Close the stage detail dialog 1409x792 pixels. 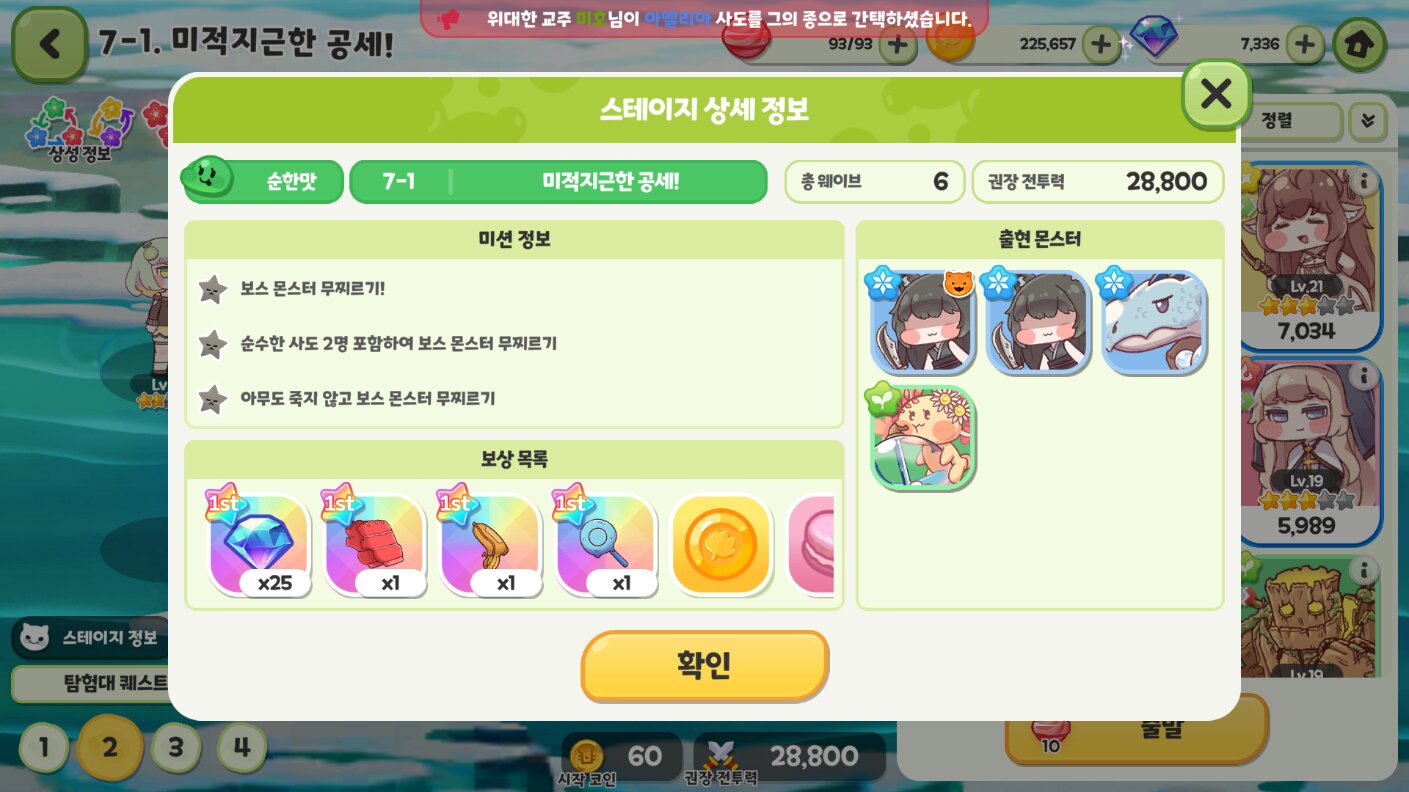pyautogui.click(x=1216, y=94)
